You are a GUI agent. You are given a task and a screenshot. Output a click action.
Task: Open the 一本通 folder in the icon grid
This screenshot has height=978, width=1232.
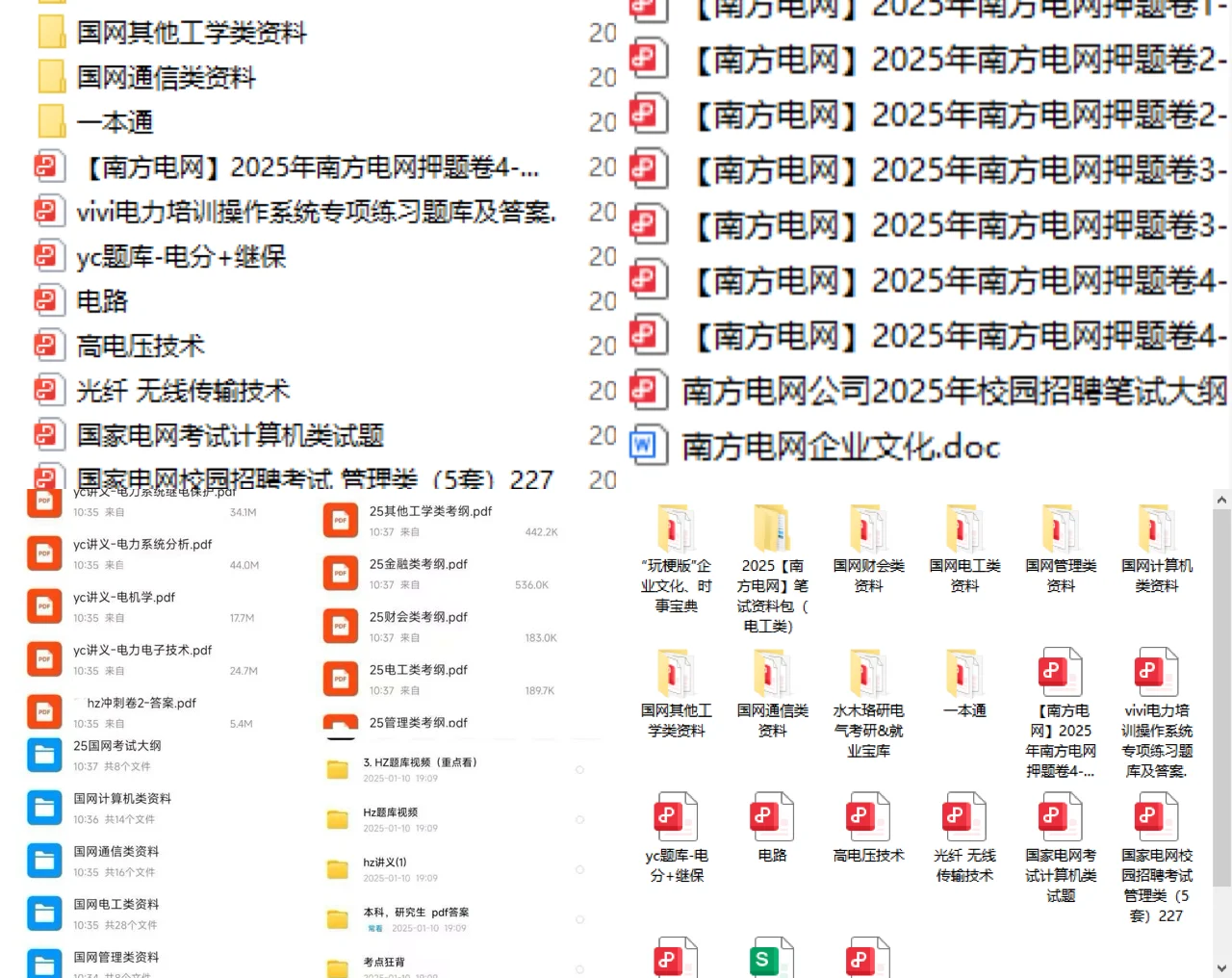(x=964, y=684)
